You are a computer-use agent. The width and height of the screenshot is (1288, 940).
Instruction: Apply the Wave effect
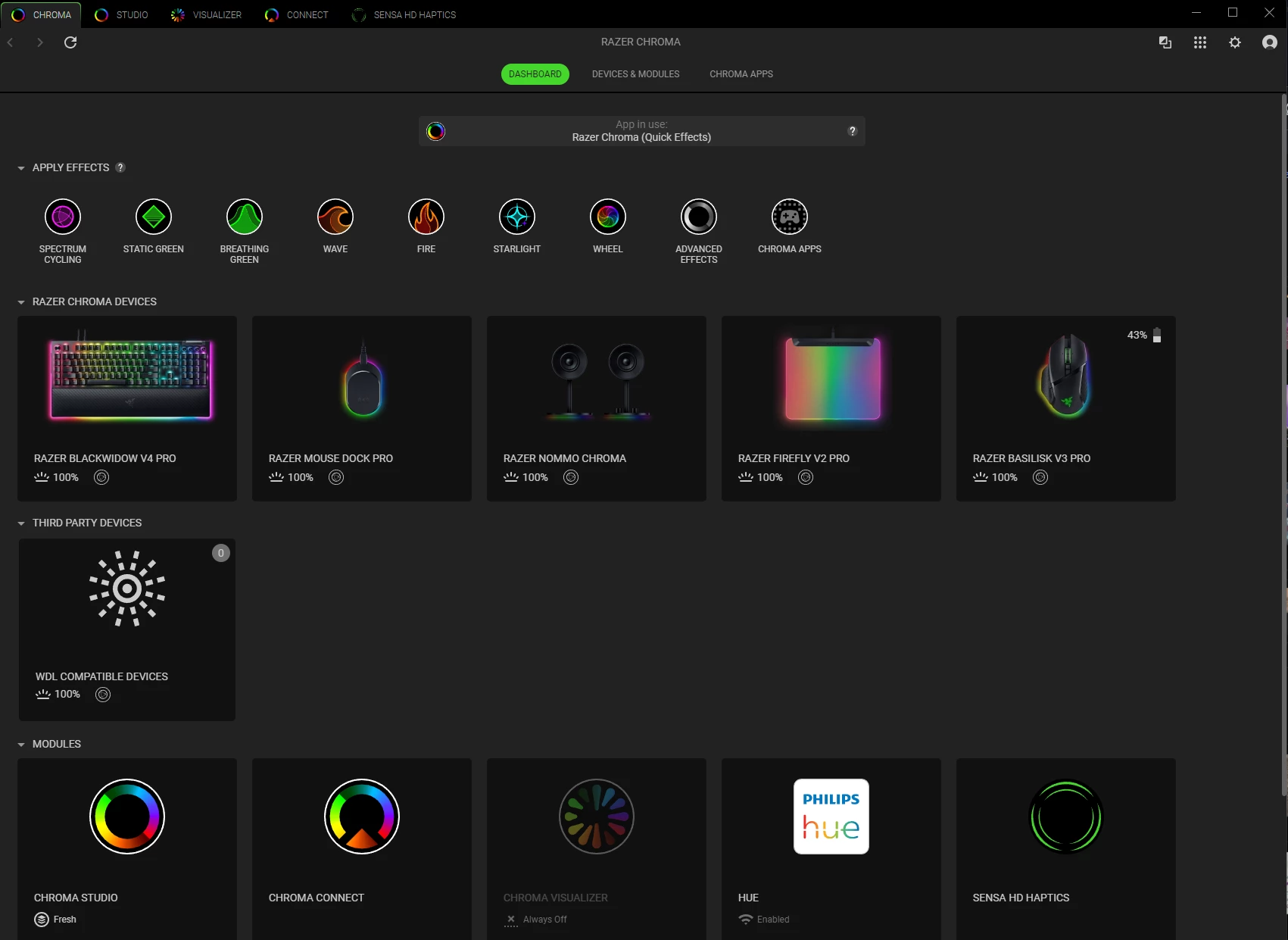(x=335, y=217)
